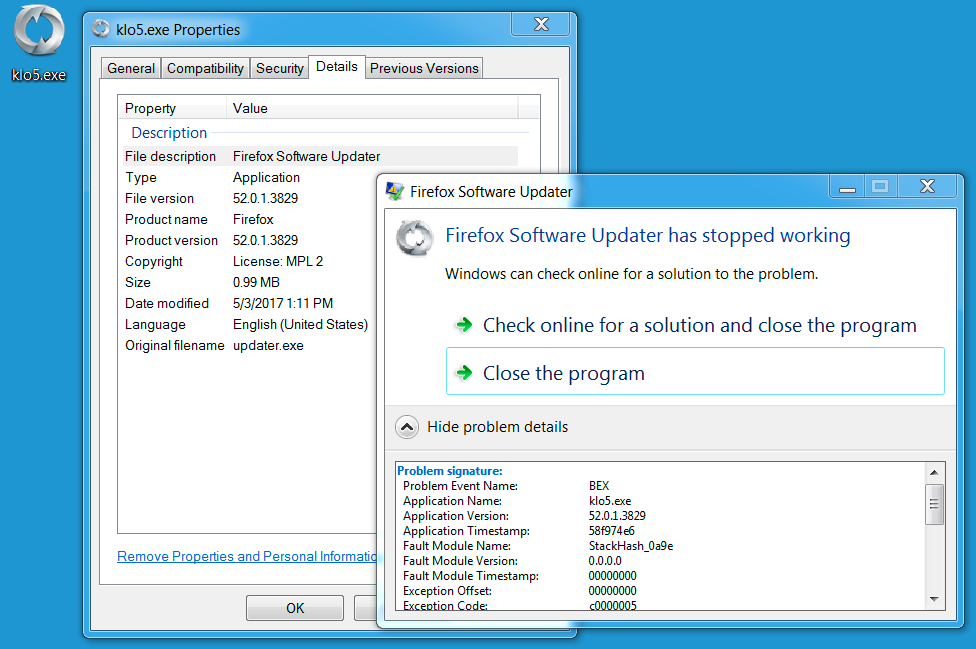Click the Properties dialog title bar icon

click(x=101, y=29)
